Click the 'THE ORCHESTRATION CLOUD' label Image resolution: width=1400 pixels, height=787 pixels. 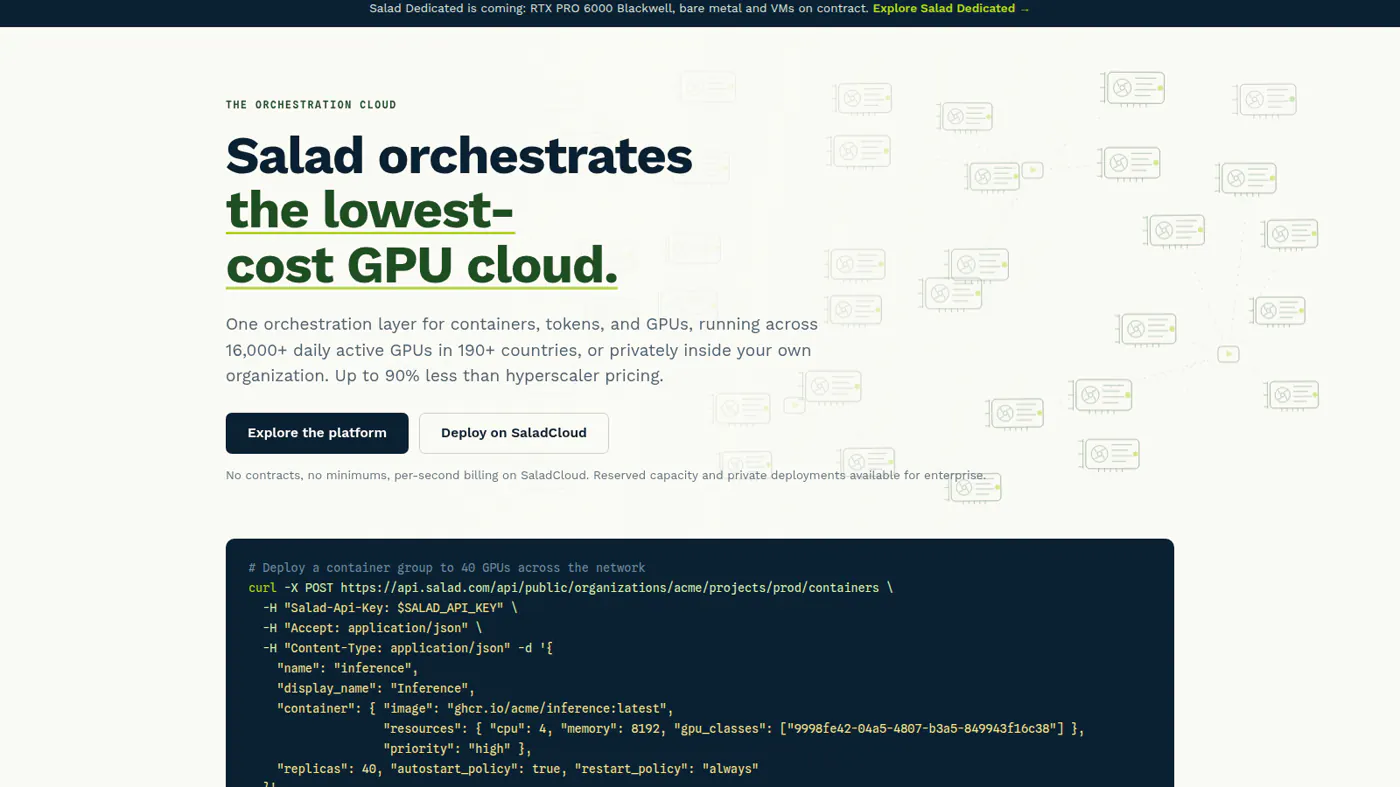pyautogui.click(x=311, y=105)
